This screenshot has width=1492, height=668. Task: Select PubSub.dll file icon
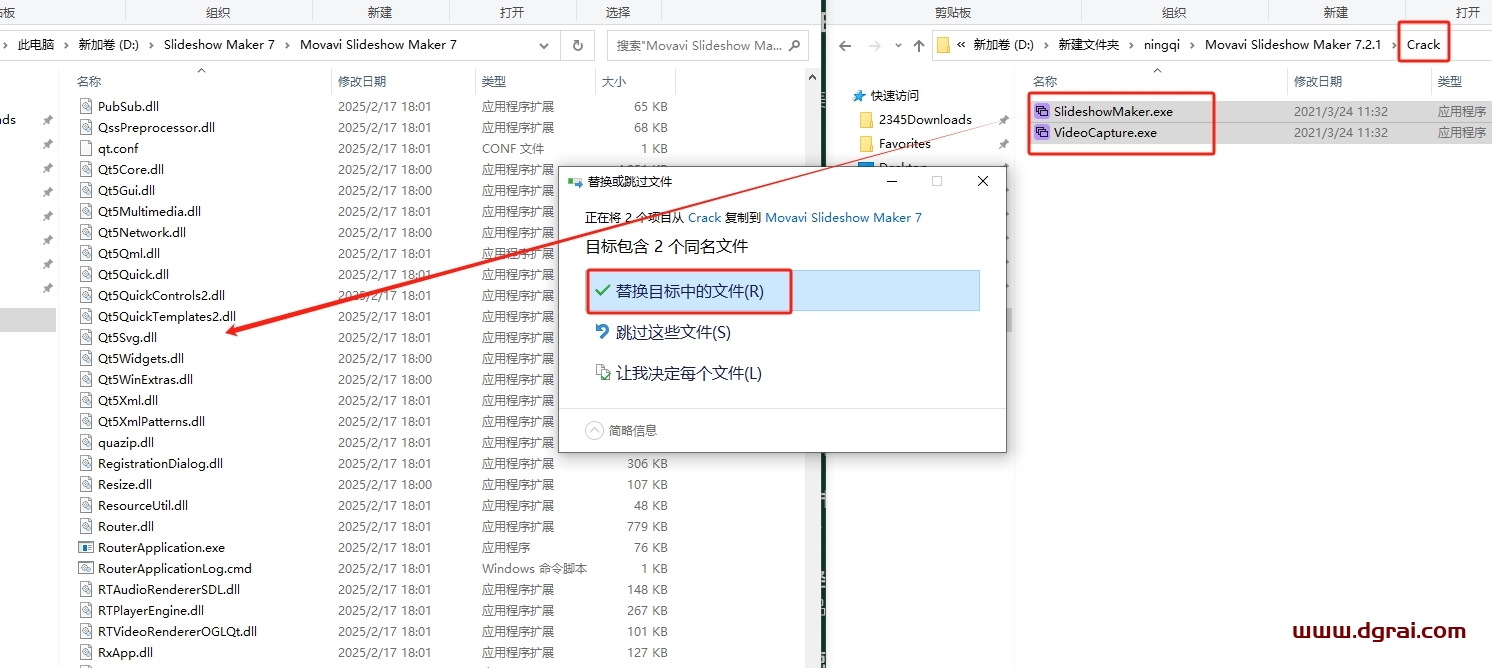click(x=86, y=106)
